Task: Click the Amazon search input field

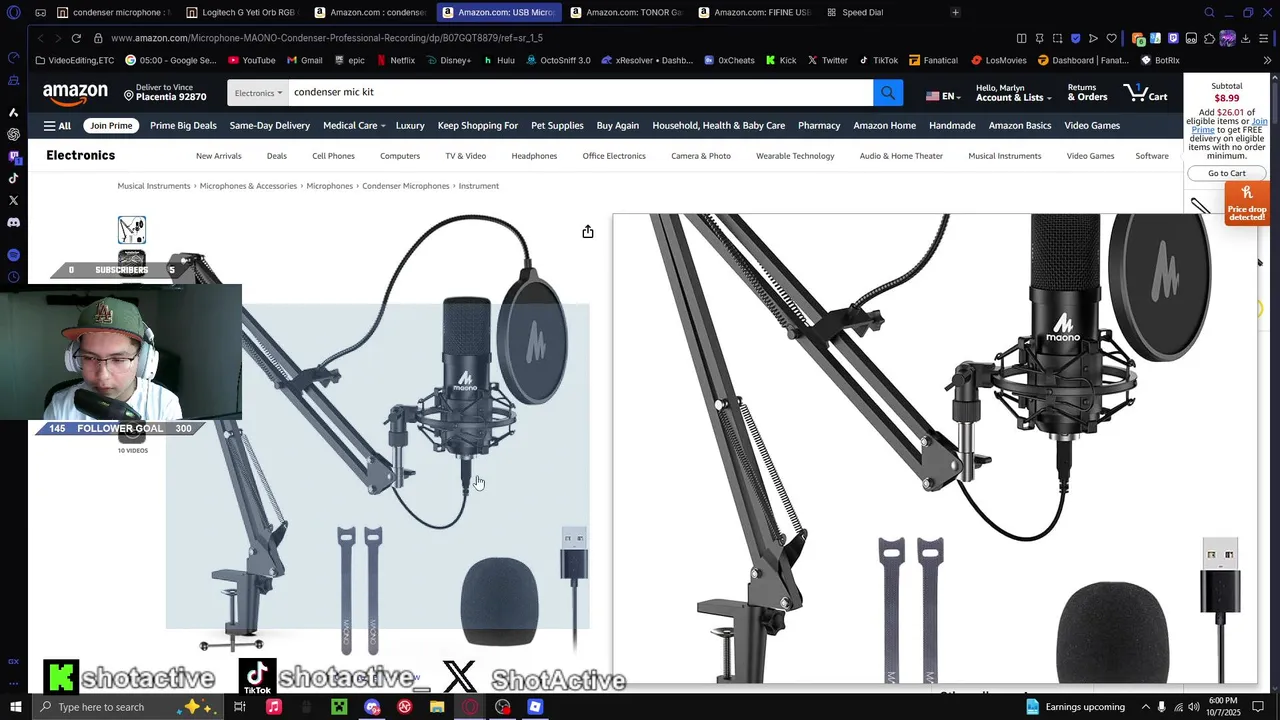Action: point(580,93)
